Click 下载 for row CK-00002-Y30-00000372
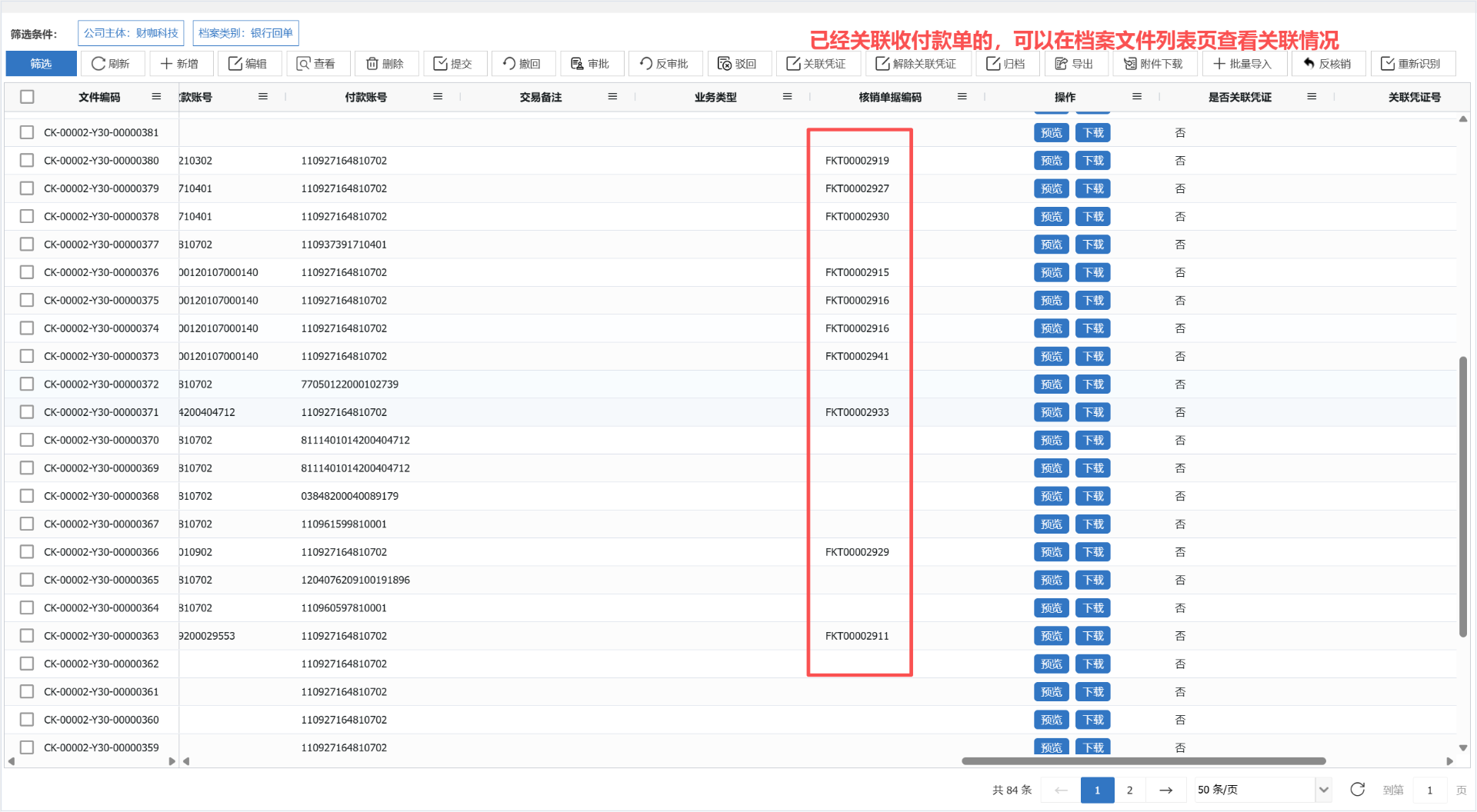 click(x=1093, y=384)
